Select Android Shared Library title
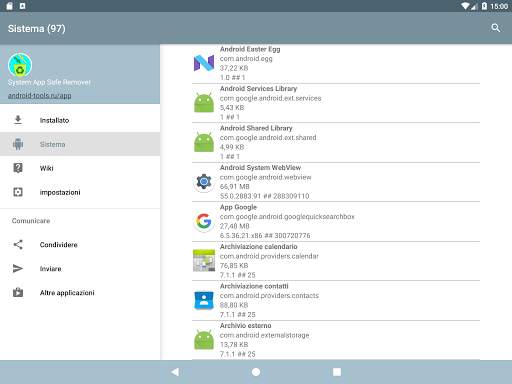512x384 pixels. coord(256,128)
